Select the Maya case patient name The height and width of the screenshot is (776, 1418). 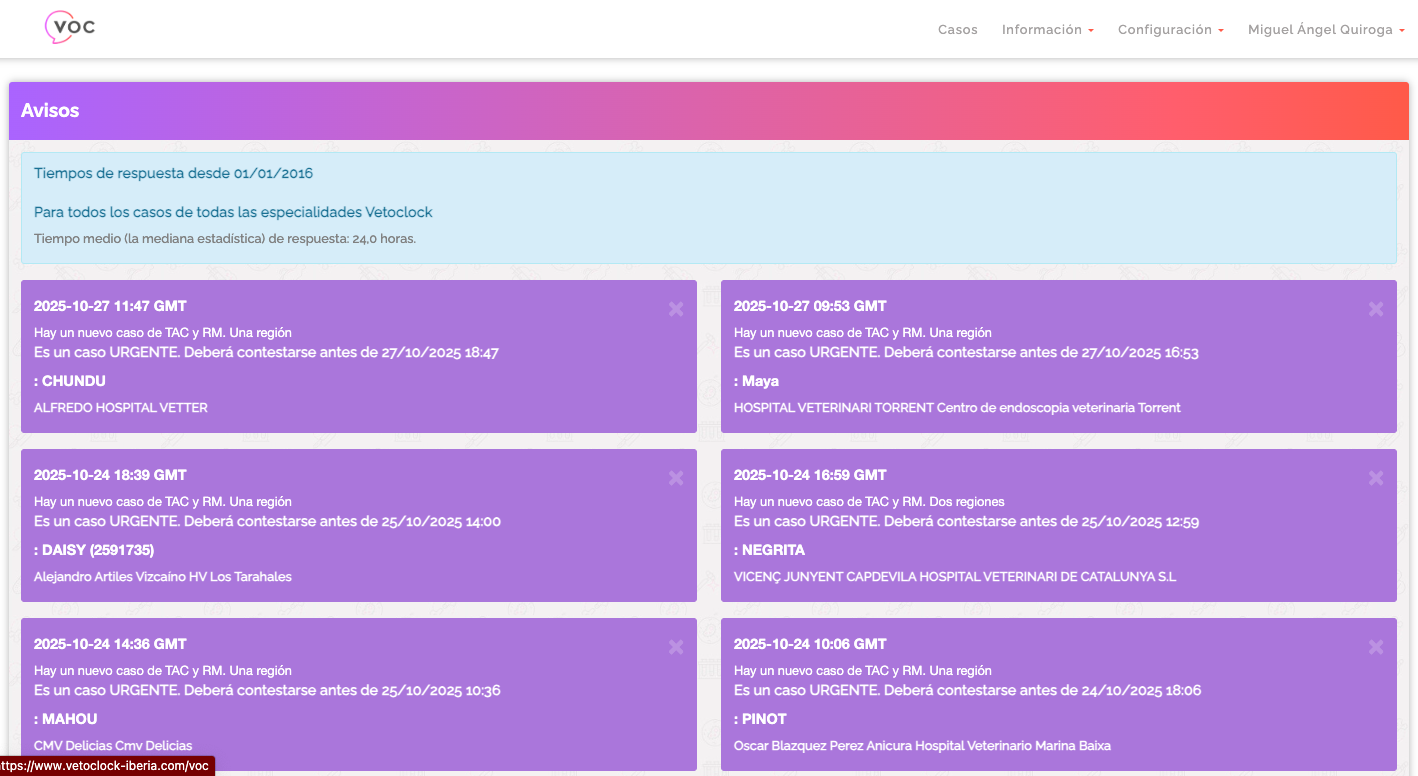(x=759, y=381)
